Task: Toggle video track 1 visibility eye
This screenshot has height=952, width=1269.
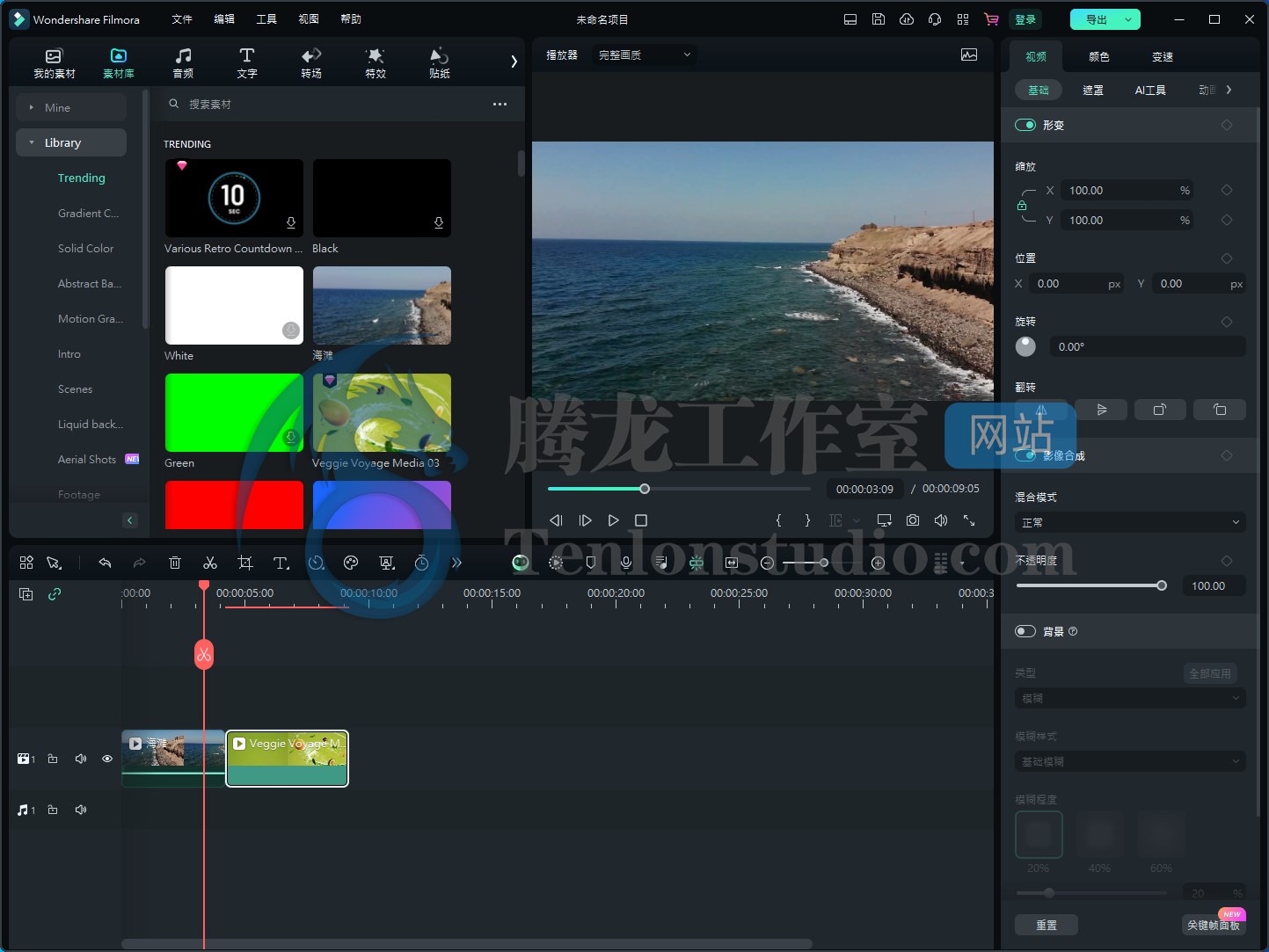Action: point(107,759)
